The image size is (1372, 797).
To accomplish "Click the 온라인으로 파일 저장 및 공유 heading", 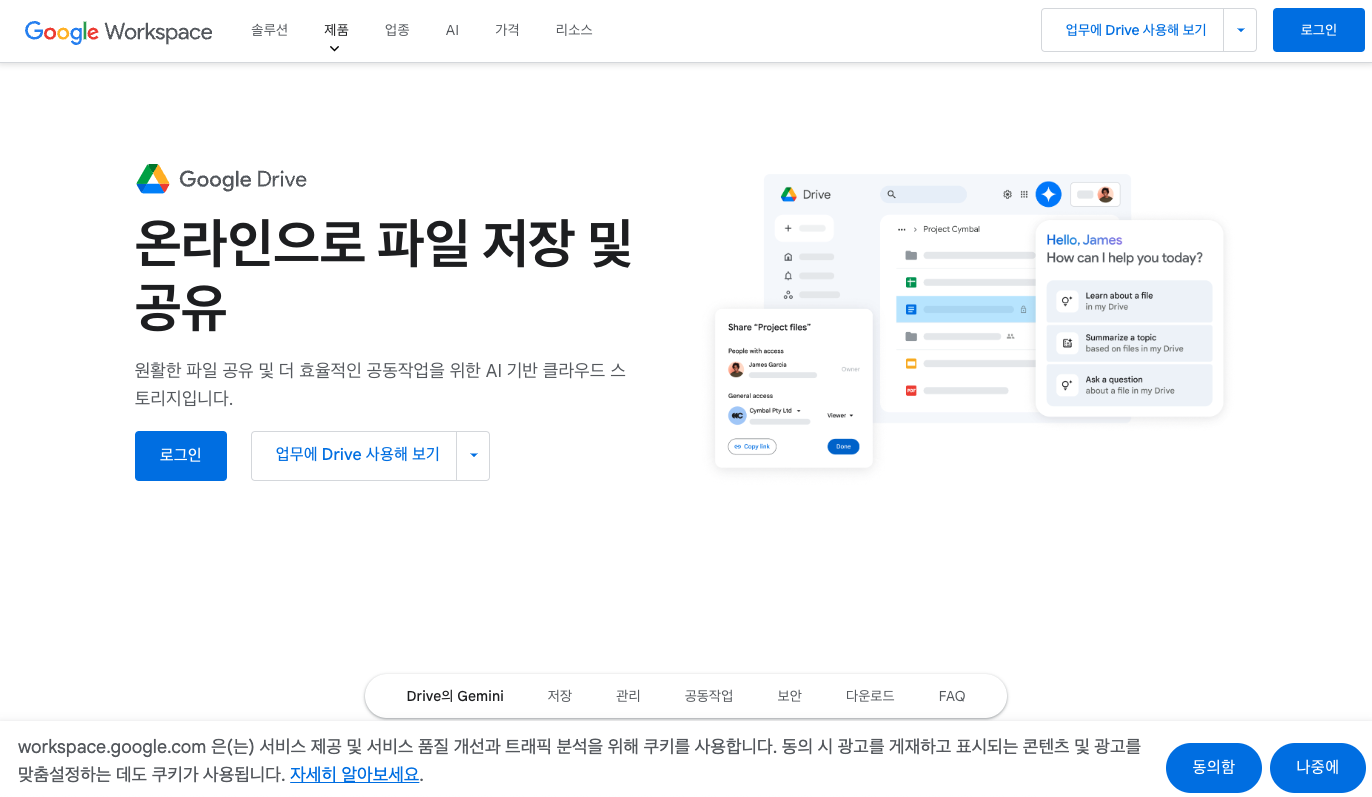I will (383, 274).
